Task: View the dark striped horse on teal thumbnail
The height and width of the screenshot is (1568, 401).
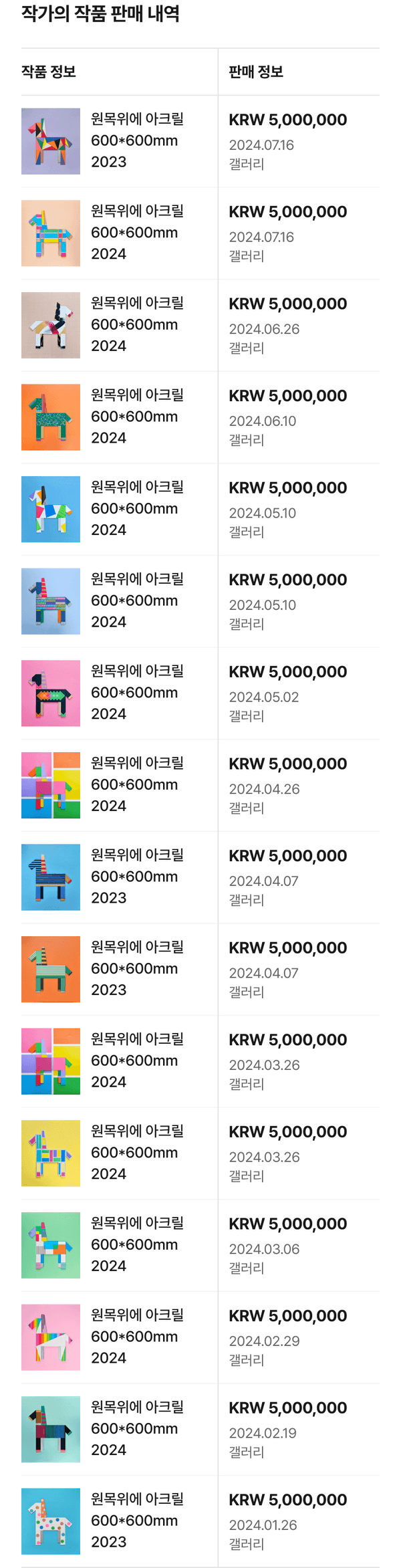Action: pos(51,1429)
